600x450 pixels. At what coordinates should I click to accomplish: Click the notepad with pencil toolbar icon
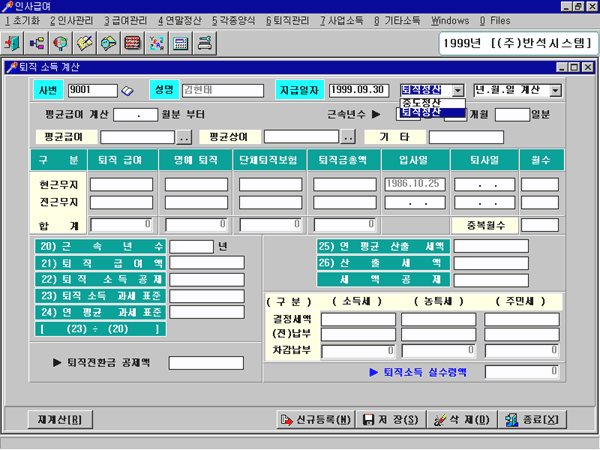[x=85, y=43]
